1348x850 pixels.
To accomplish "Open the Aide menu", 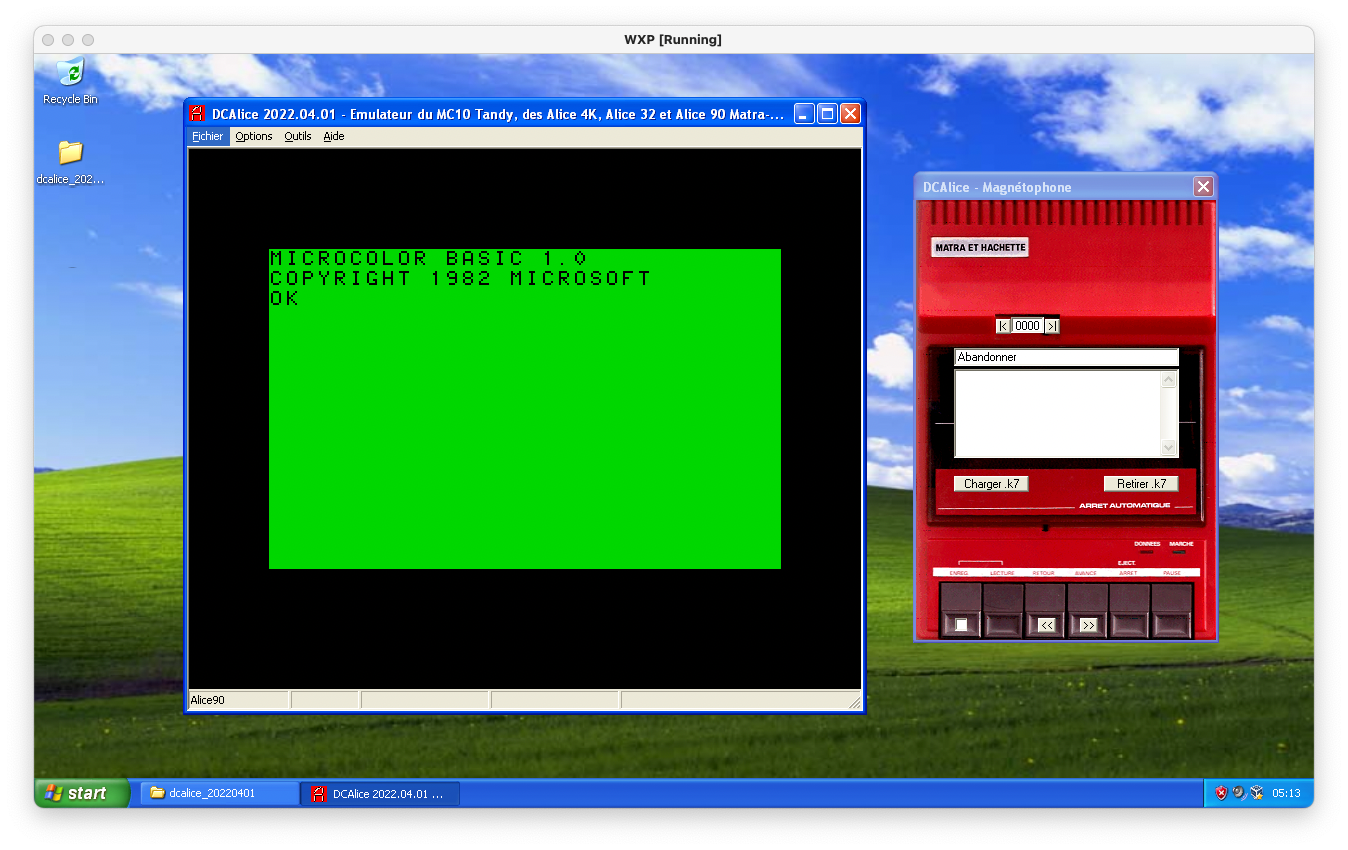I will click(x=334, y=136).
